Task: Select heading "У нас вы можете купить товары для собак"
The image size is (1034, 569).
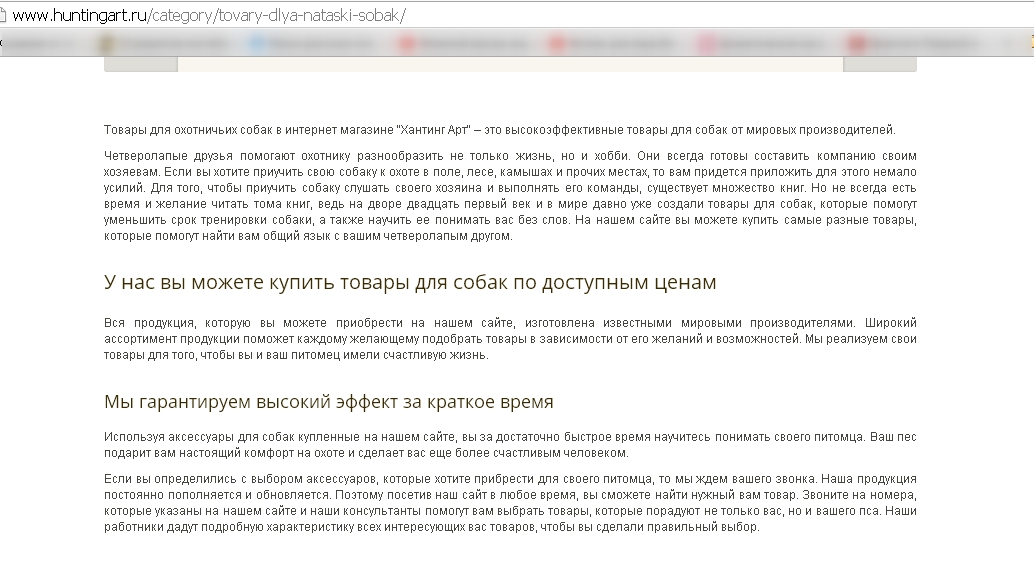Action: [410, 282]
